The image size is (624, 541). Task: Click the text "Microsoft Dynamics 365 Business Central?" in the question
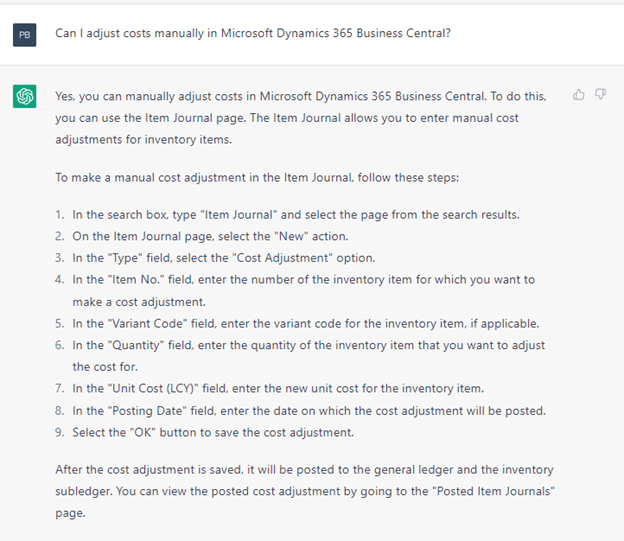coord(336,33)
